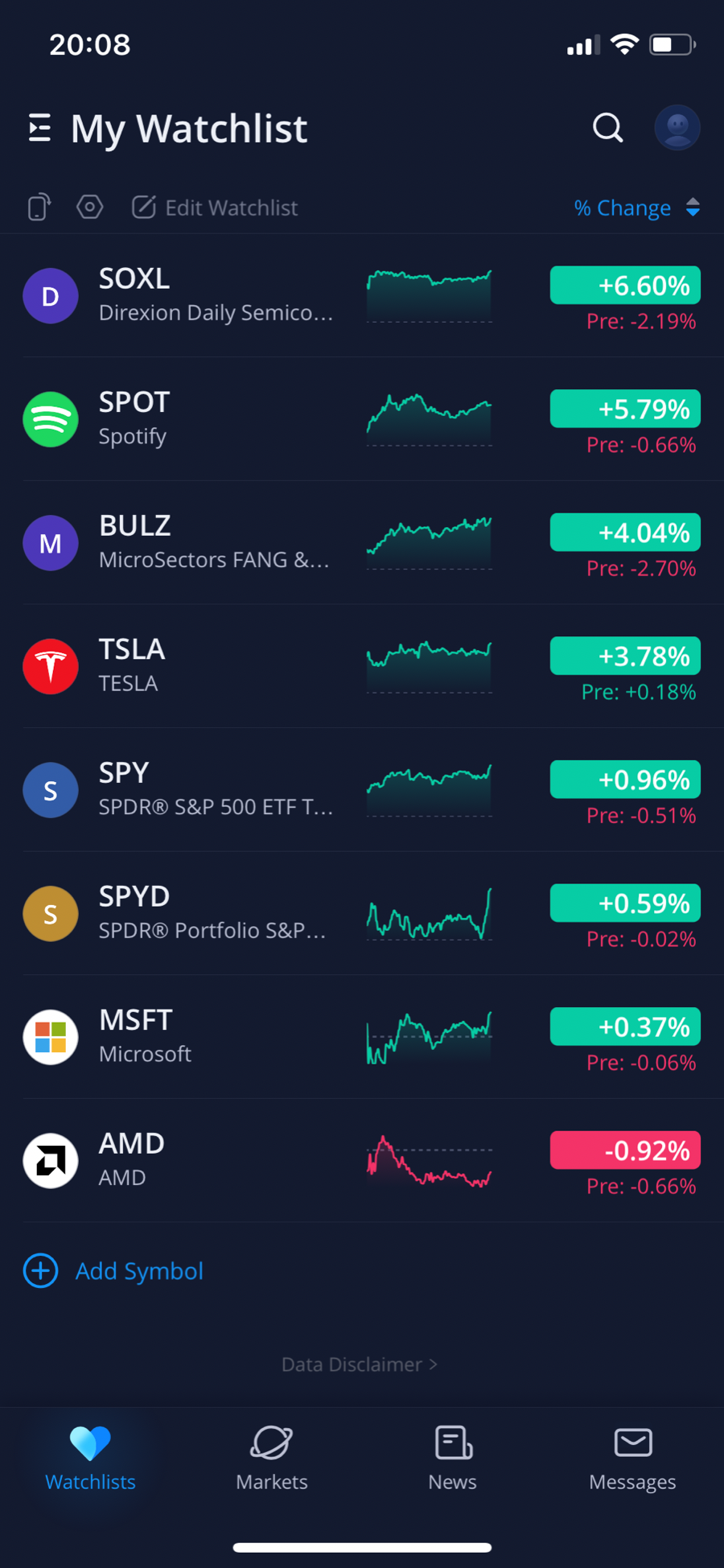The height and width of the screenshot is (1568, 724).
Task: Open the Messages tab
Action: [633, 1458]
